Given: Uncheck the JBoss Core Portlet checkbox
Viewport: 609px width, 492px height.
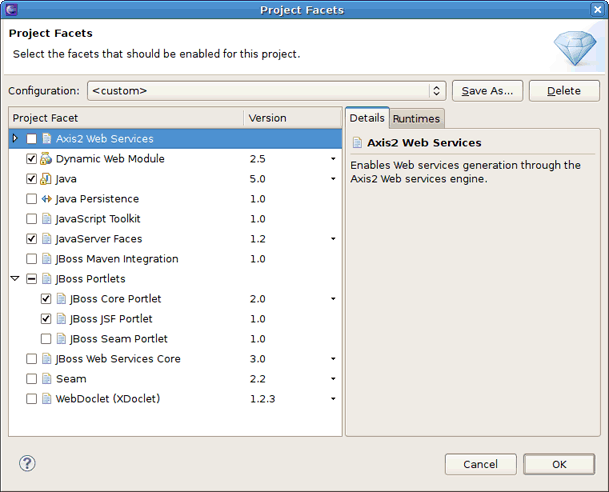Looking at the screenshot, I should coord(46,299).
